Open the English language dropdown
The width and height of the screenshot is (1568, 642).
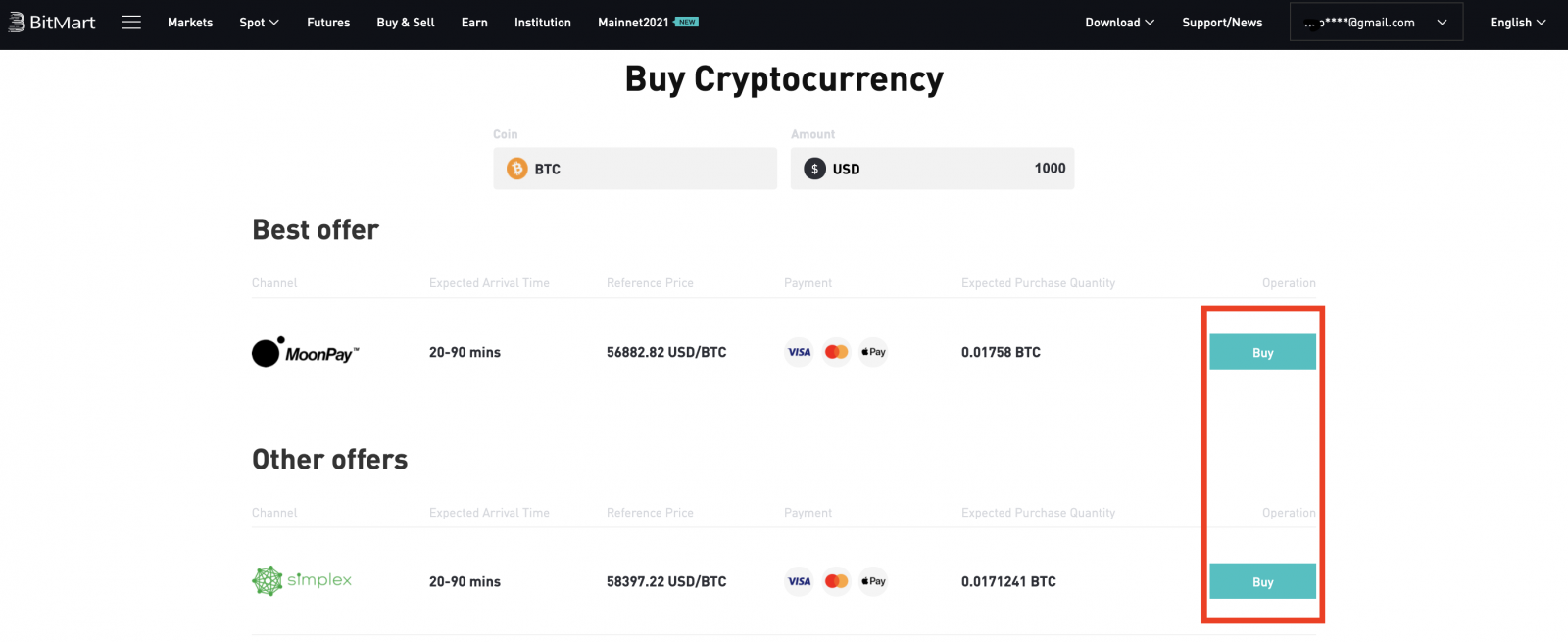(x=1517, y=23)
